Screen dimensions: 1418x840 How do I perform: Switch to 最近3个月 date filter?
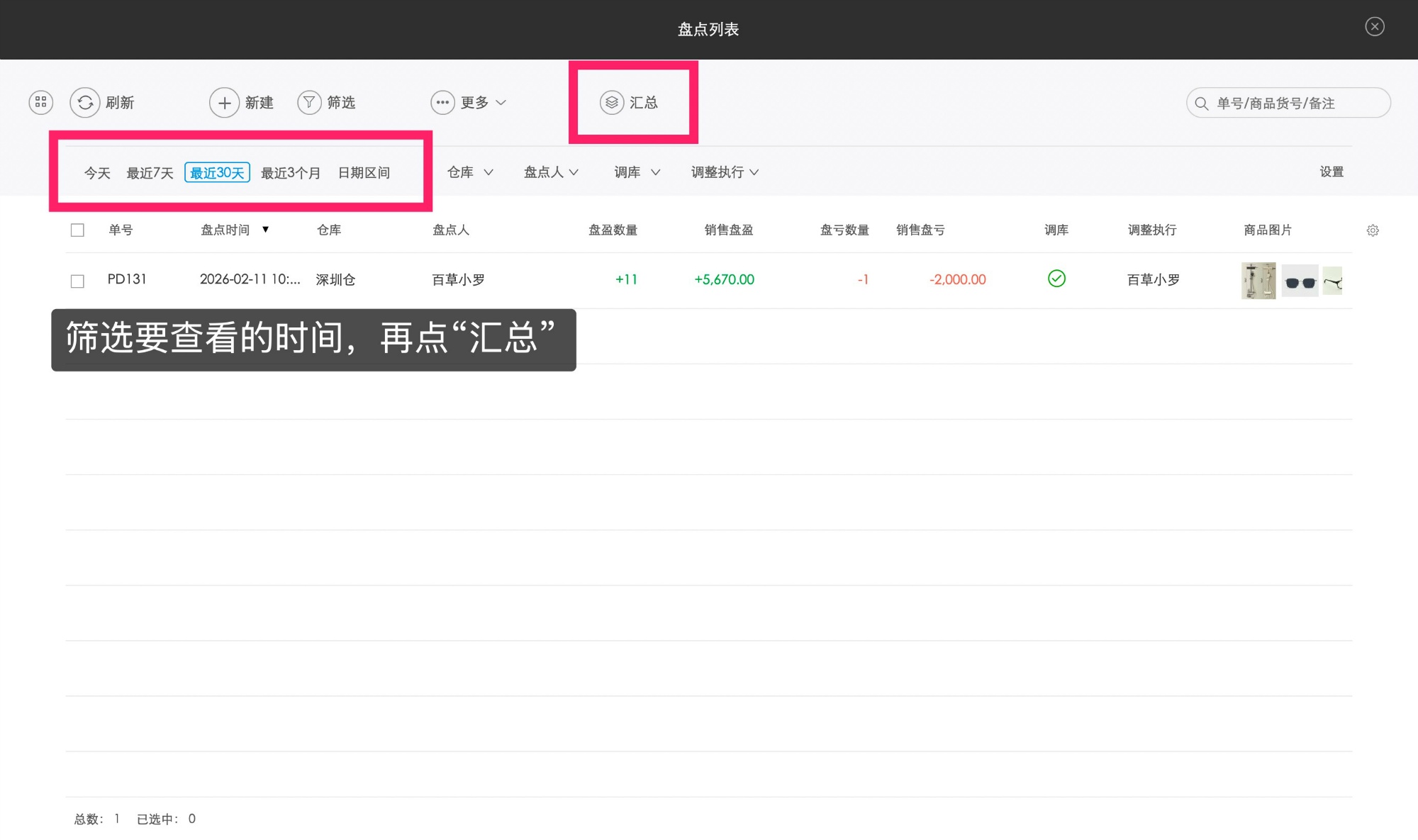(x=290, y=173)
